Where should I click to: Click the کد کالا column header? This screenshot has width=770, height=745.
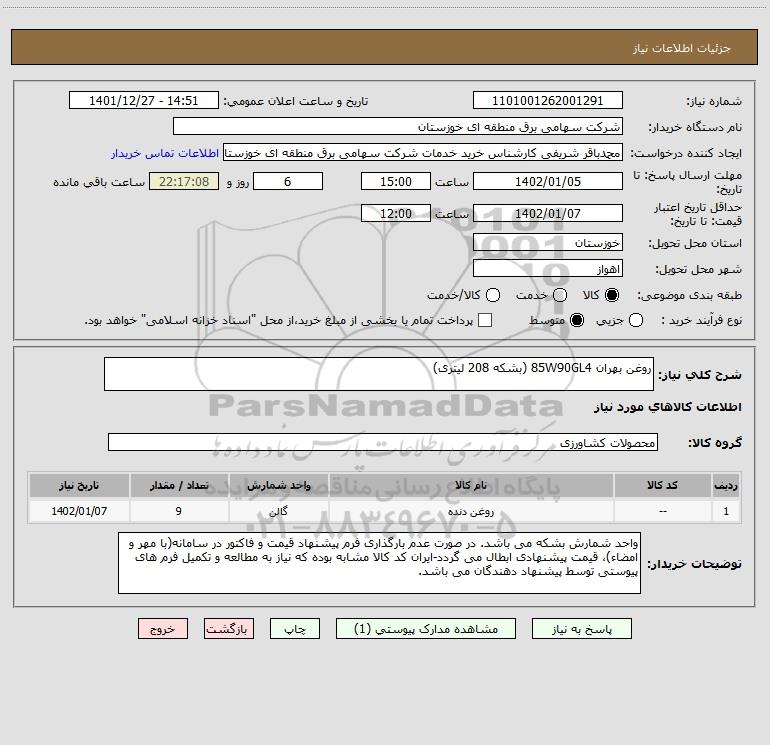662,485
